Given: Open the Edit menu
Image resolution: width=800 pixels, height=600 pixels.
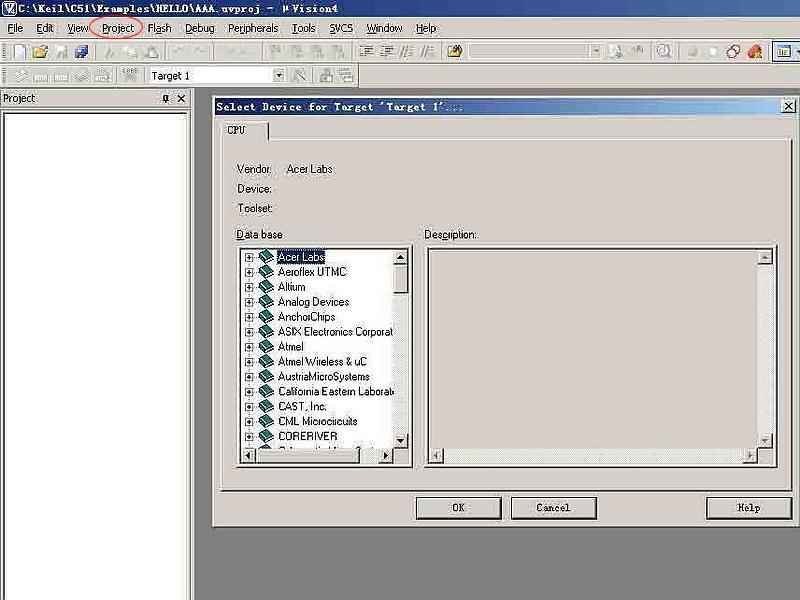Looking at the screenshot, I should (x=44, y=28).
